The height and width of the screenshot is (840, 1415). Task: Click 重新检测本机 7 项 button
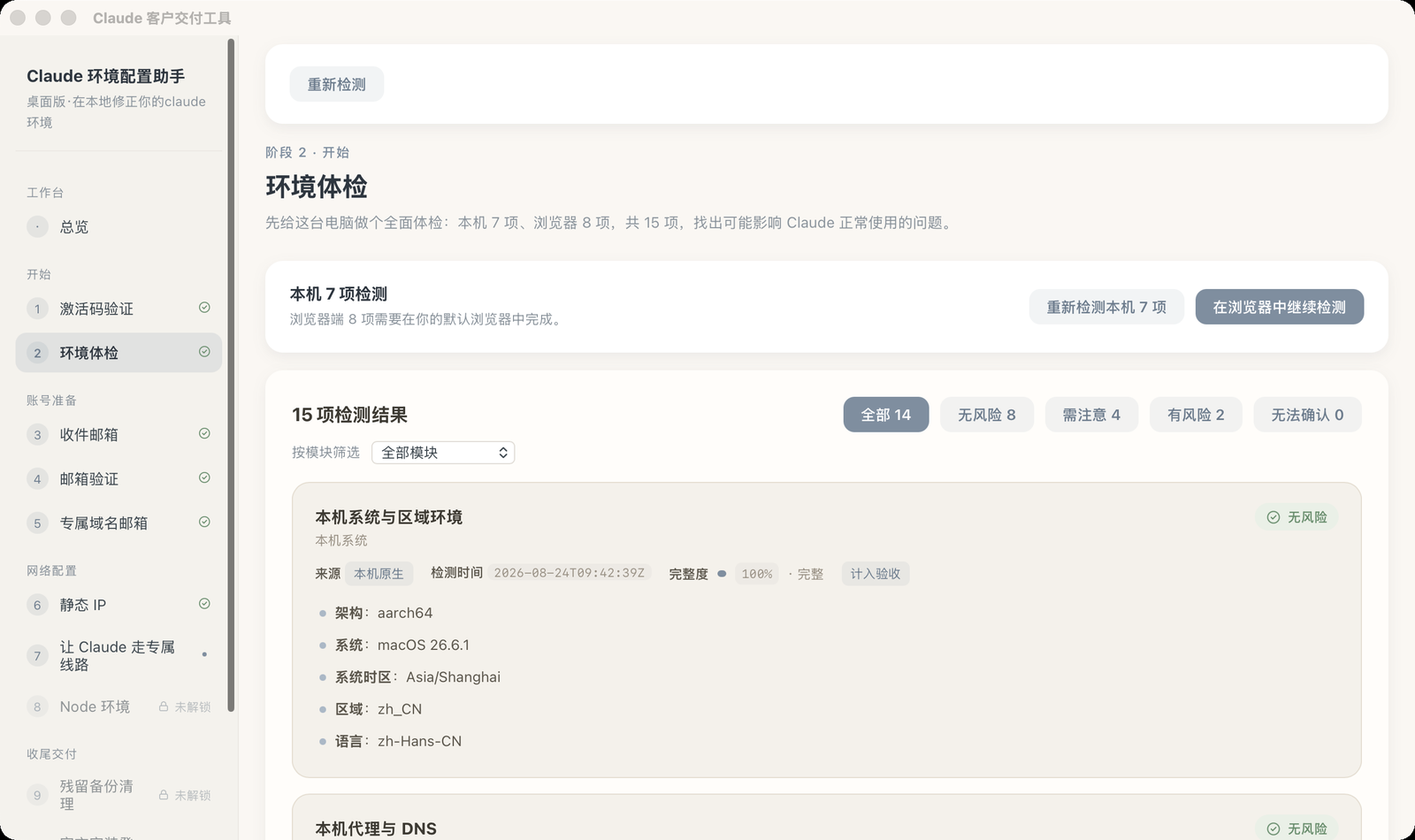point(1106,307)
